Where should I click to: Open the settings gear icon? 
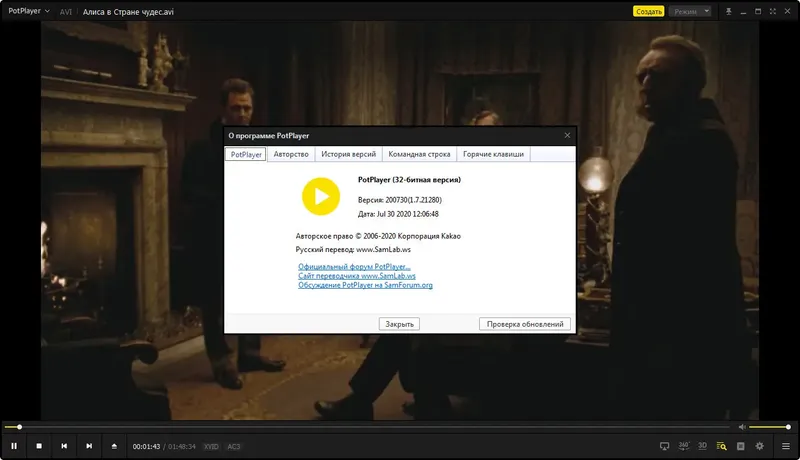pos(760,446)
